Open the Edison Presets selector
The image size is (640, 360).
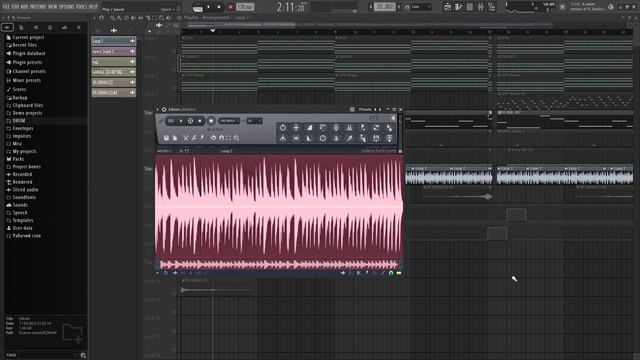click(x=365, y=109)
